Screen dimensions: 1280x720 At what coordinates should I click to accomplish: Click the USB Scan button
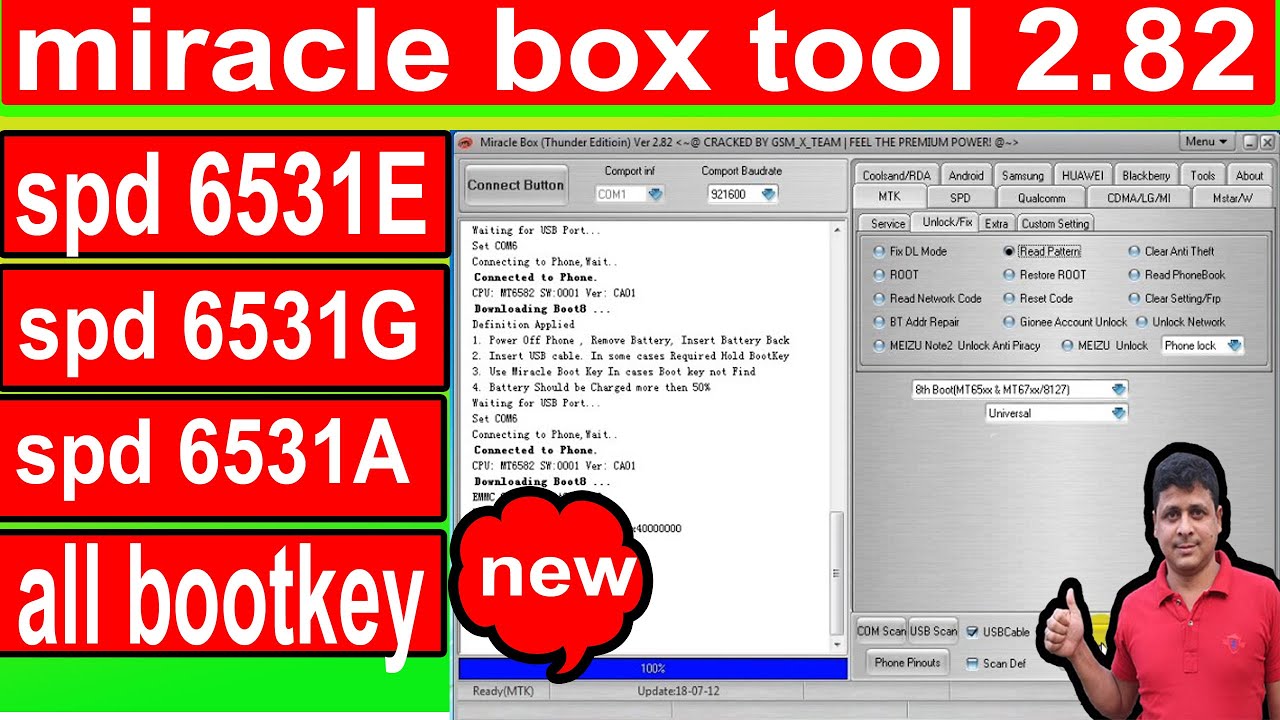(933, 631)
